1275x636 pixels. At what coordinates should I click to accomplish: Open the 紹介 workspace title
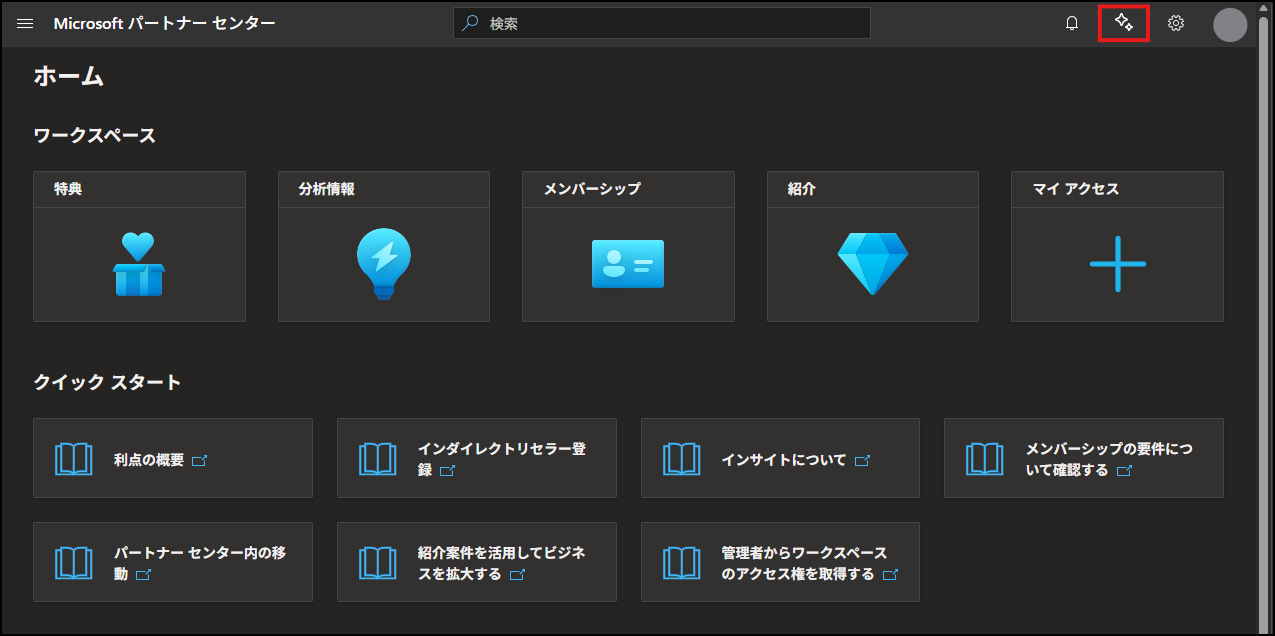click(802, 189)
